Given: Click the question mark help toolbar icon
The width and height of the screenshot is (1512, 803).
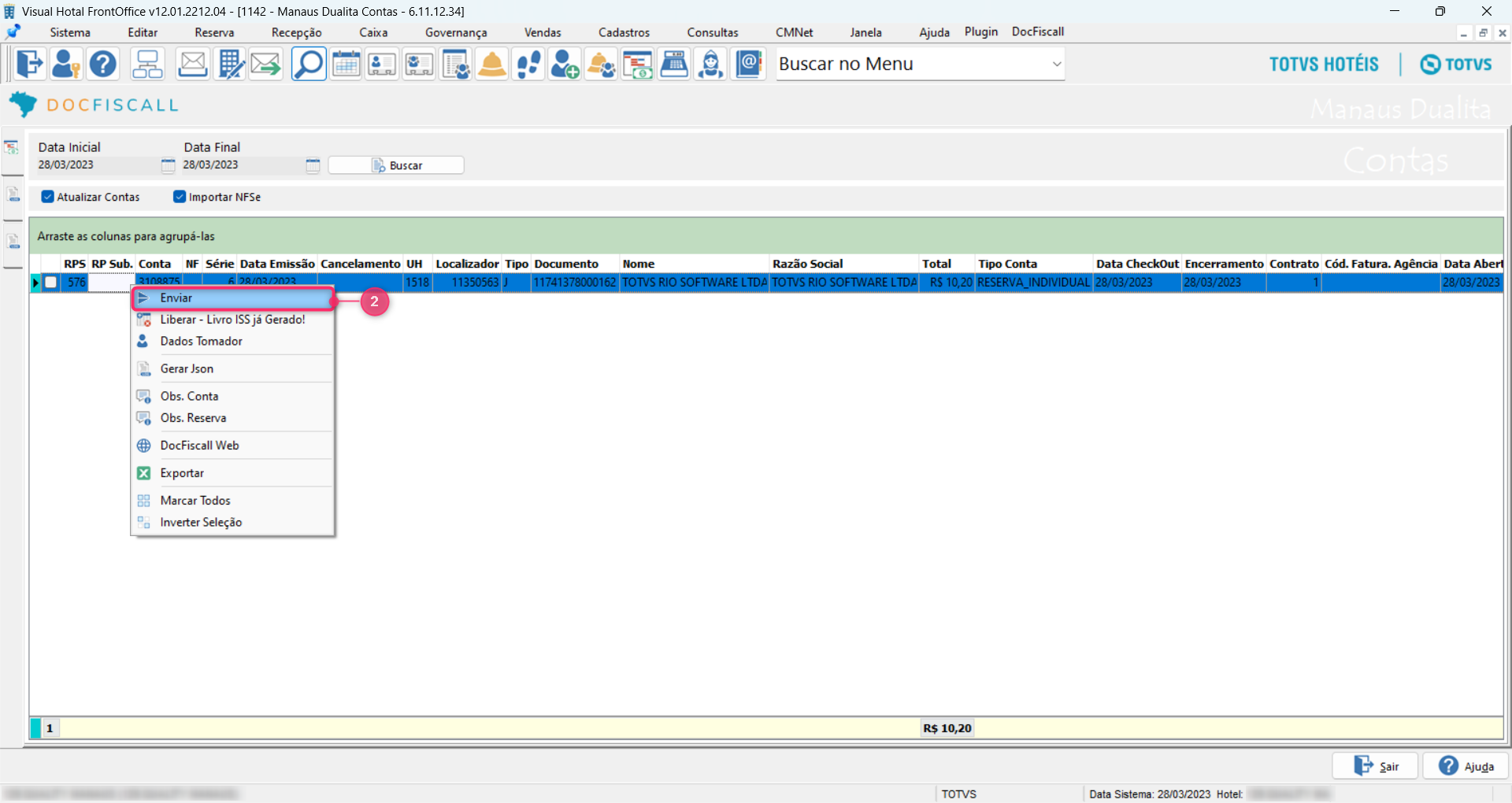Looking at the screenshot, I should tap(103, 64).
